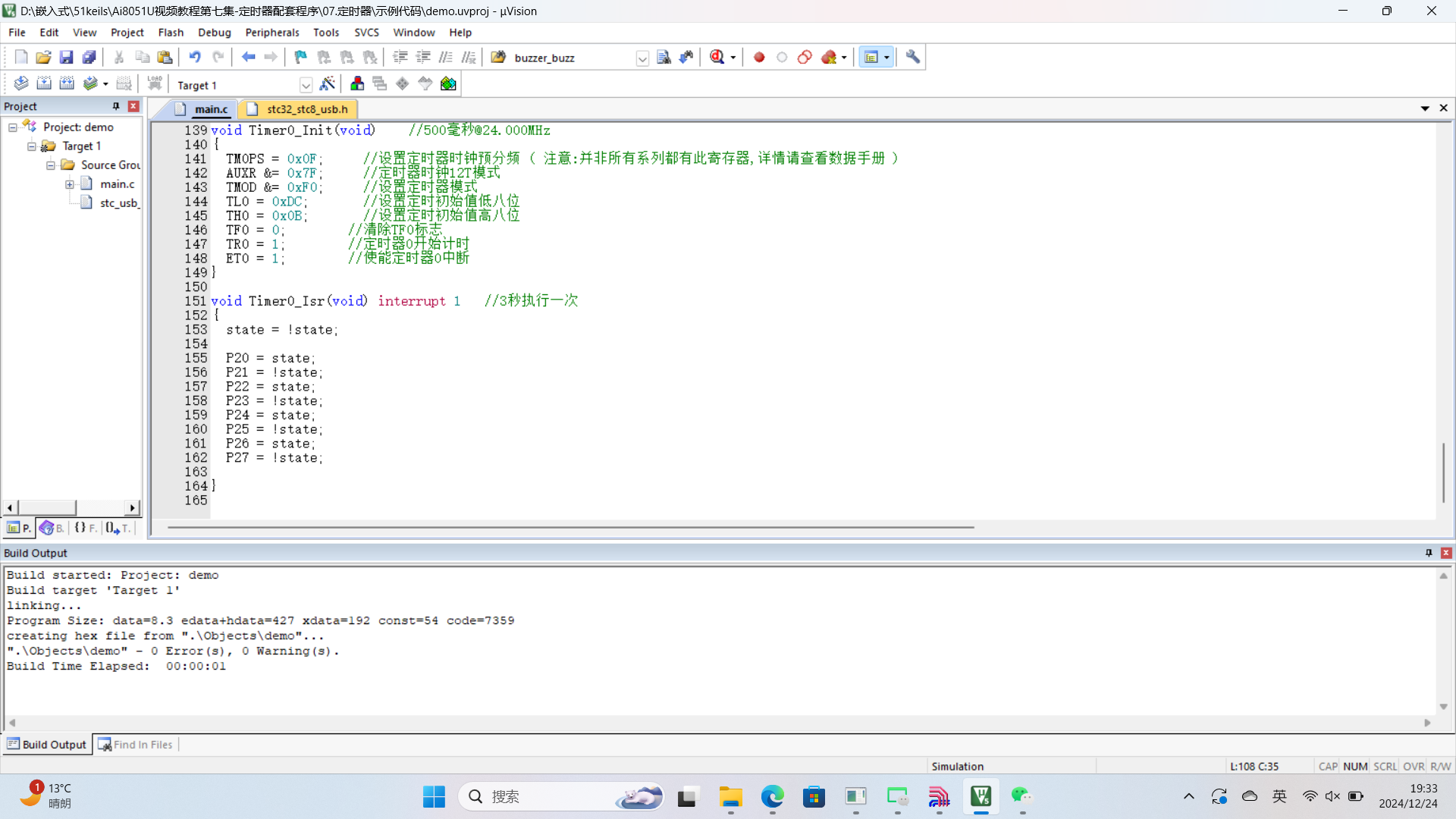1456x819 pixels.
Task: Save the current file
Action: click(66, 57)
